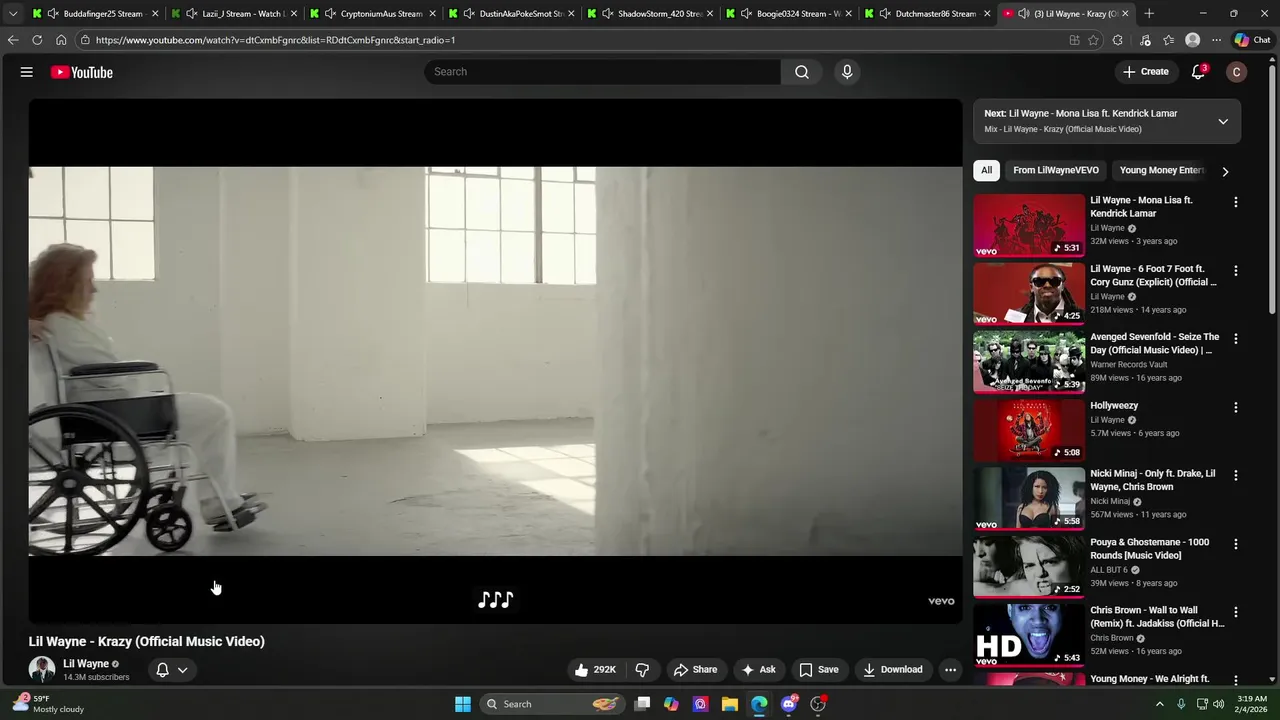Screen dimensions: 1280x720
Task: Open the YouTube guide hamburger menu
Action: point(27,72)
